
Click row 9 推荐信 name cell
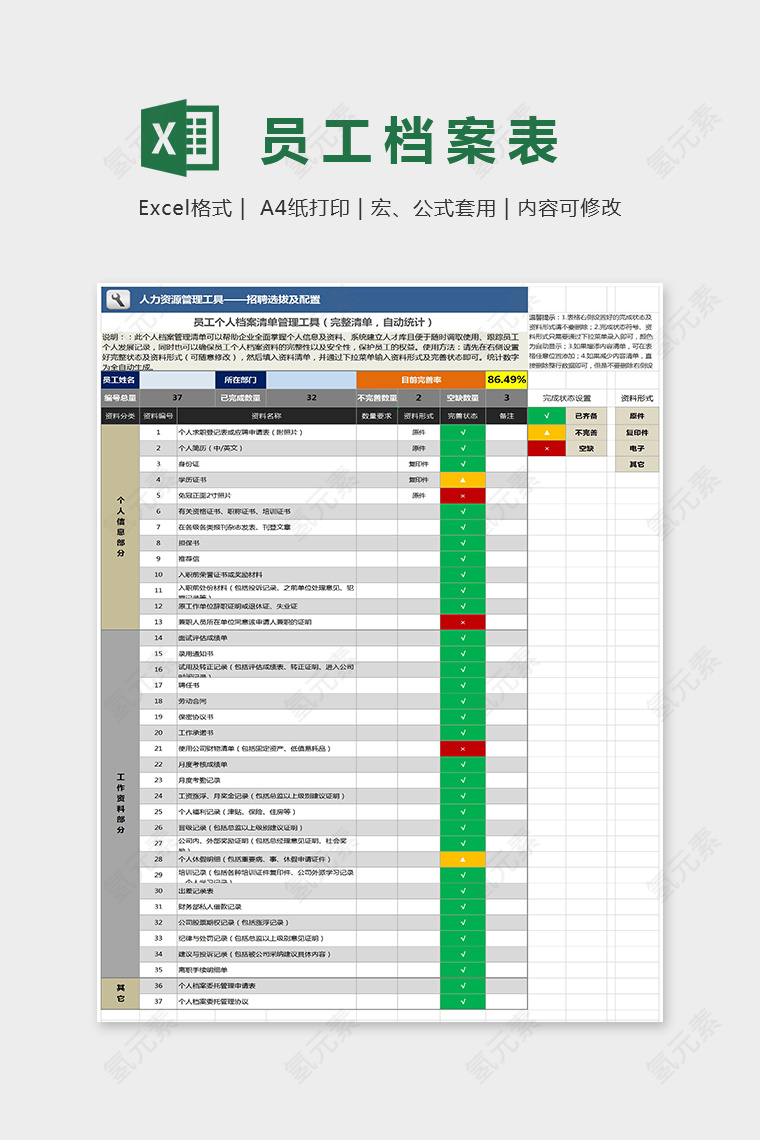tap(266, 559)
